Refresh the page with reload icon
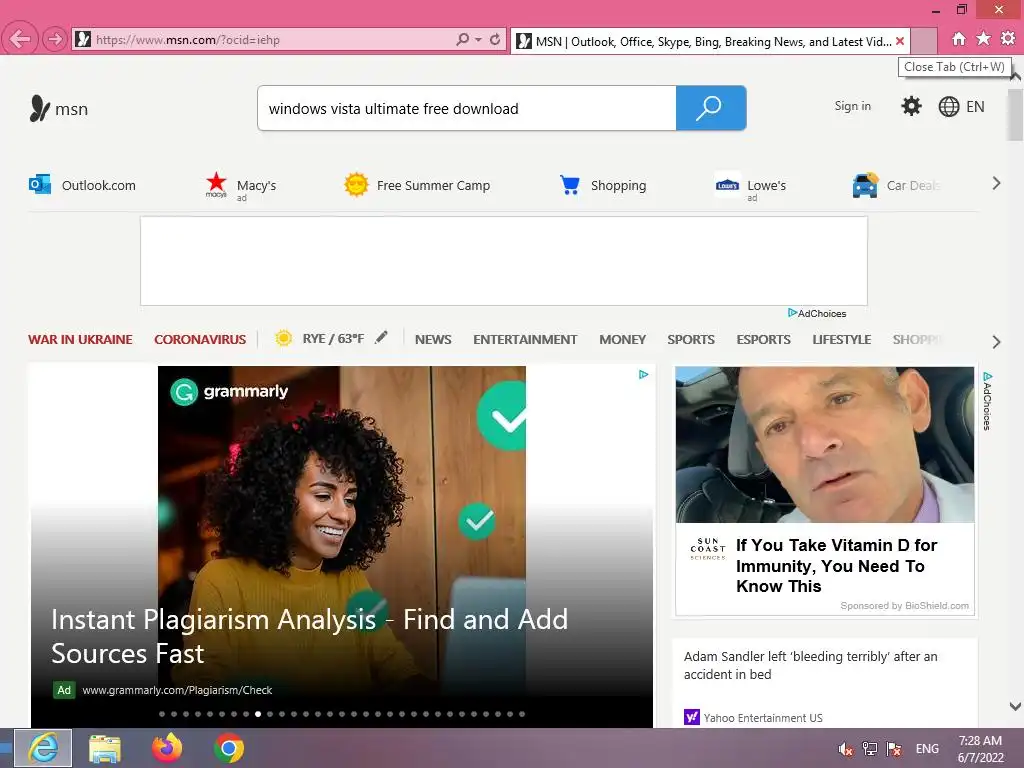The image size is (1024, 768). pos(495,39)
